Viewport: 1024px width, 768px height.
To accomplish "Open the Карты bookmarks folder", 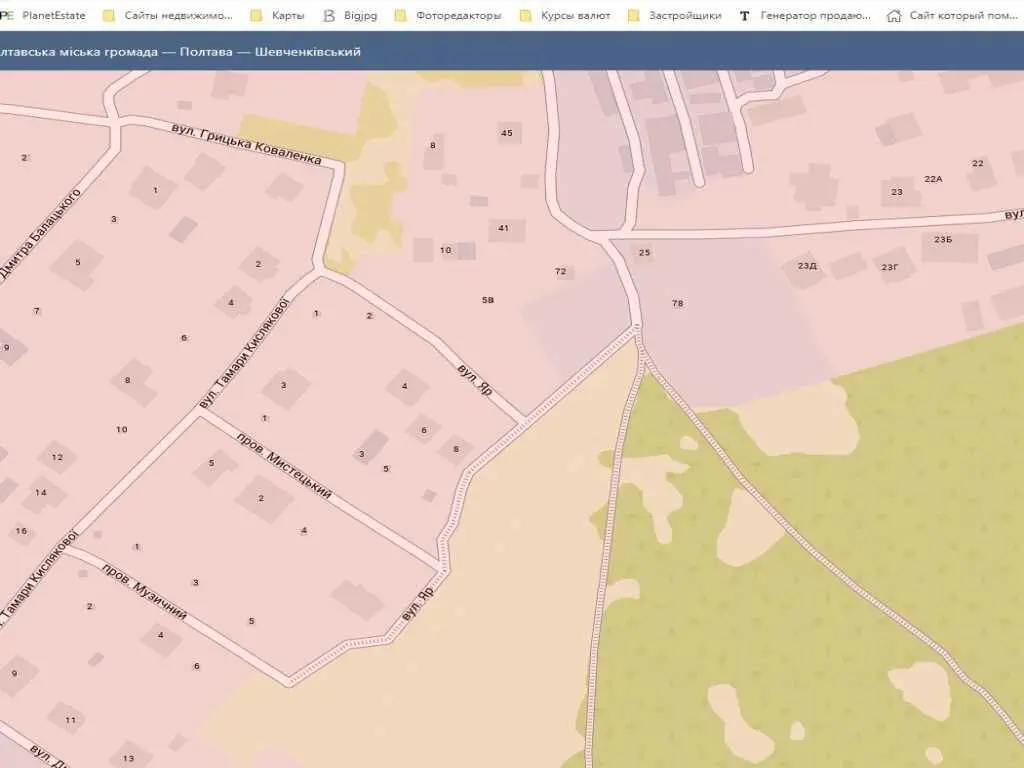I will click(x=287, y=15).
